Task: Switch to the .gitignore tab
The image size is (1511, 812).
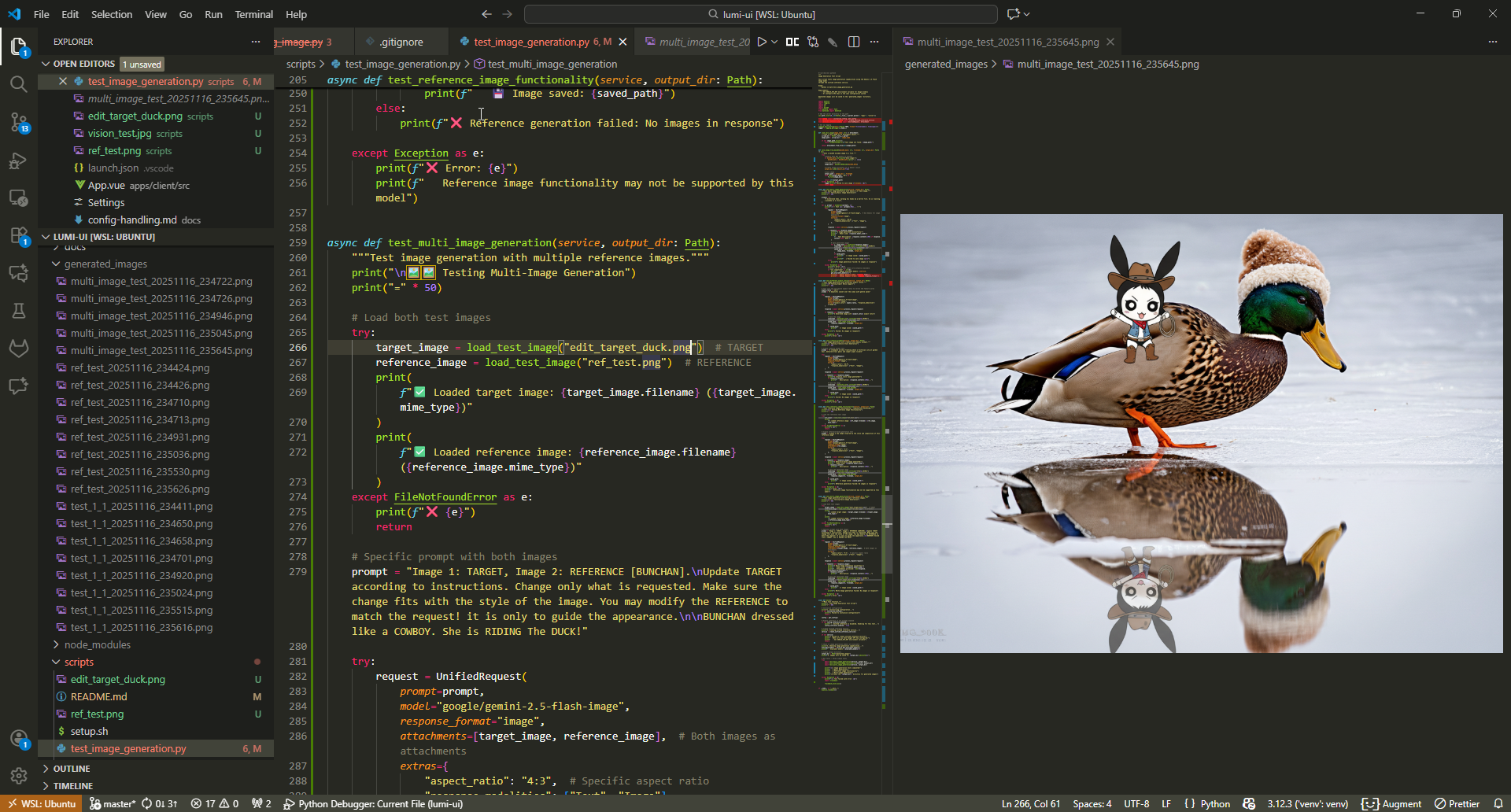Action: 401,42
